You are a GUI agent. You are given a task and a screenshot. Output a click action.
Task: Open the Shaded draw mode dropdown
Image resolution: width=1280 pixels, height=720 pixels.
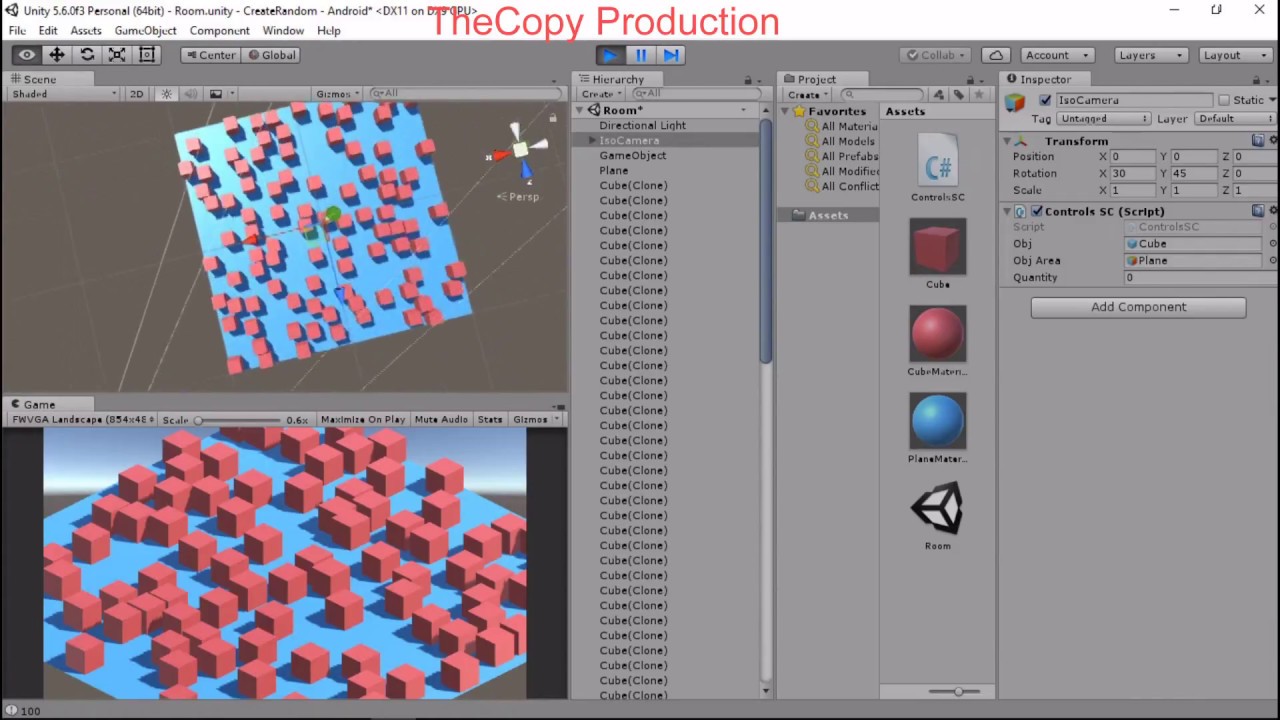(x=64, y=94)
